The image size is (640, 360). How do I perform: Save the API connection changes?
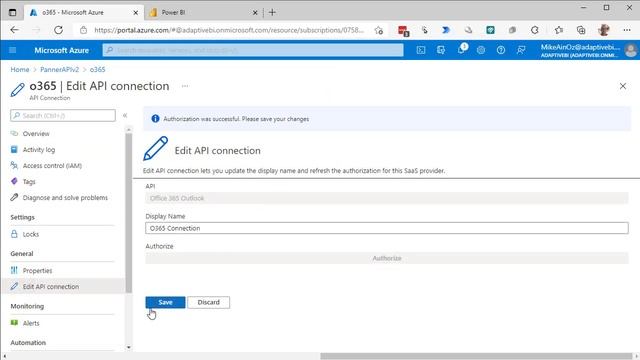pyautogui.click(x=165, y=302)
